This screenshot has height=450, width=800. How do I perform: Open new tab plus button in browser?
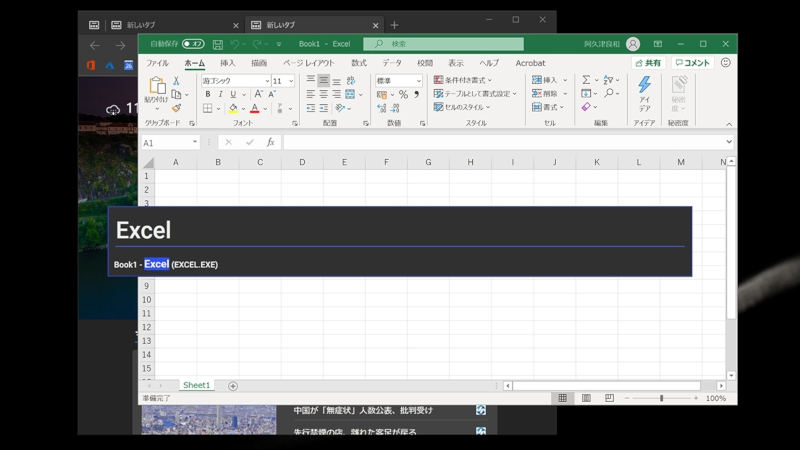[394, 25]
